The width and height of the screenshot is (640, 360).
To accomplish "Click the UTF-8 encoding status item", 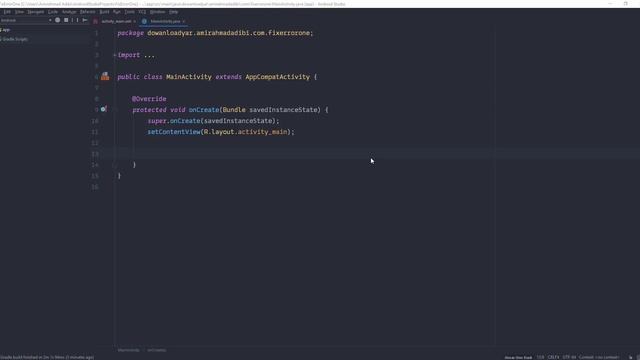I will [569, 357].
